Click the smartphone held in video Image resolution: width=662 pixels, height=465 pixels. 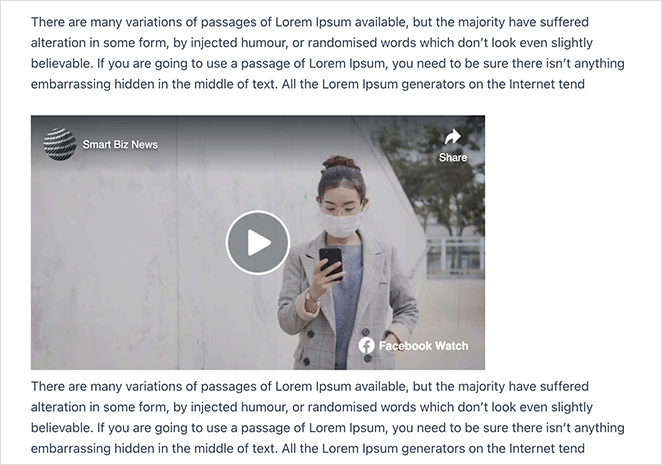[331, 262]
